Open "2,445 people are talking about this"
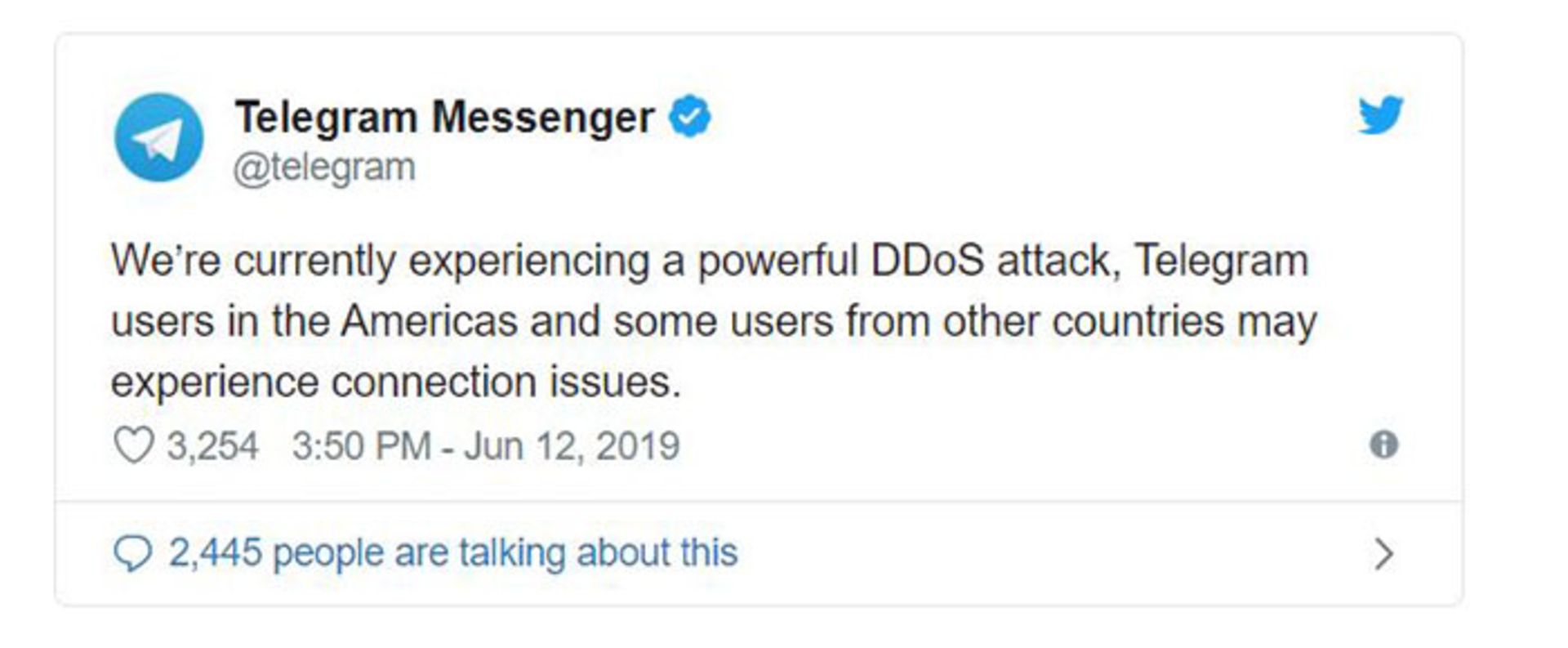 pyautogui.click(x=453, y=553)
